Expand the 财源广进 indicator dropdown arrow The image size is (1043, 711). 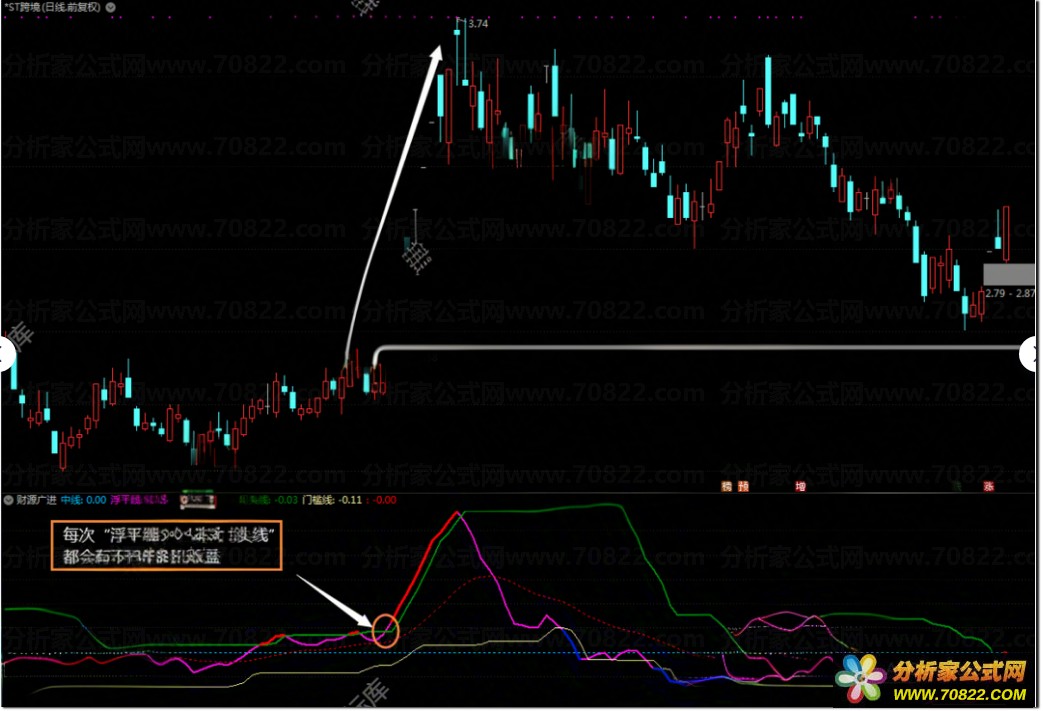[9, 500]
